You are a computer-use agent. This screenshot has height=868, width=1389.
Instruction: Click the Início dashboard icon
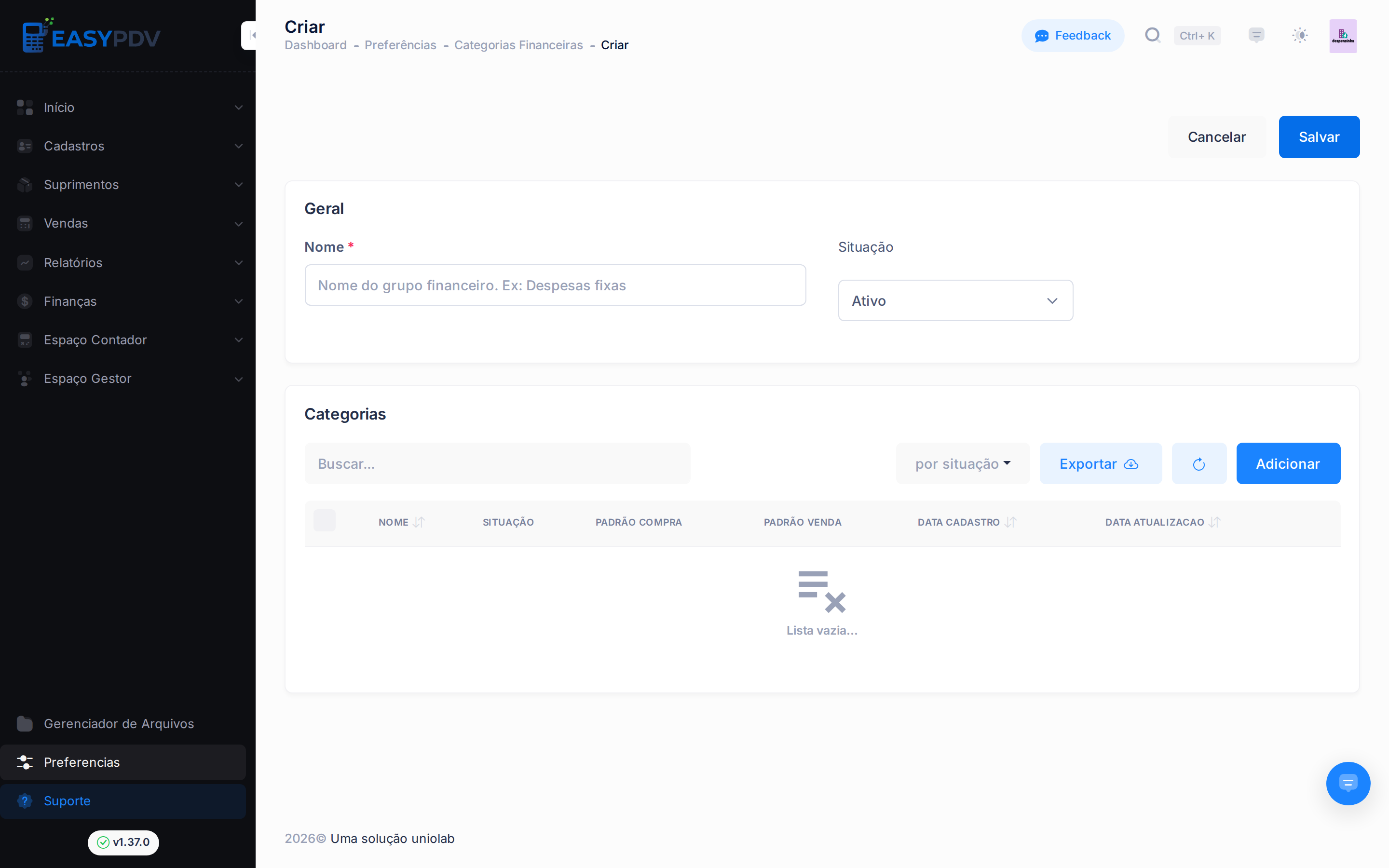click(x=25, y=108)
